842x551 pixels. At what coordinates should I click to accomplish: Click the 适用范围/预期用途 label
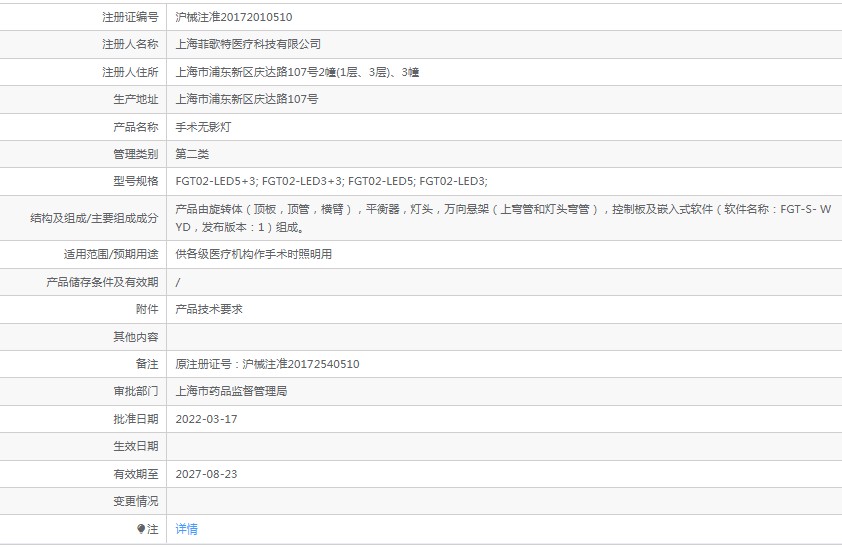pos(111,255)
